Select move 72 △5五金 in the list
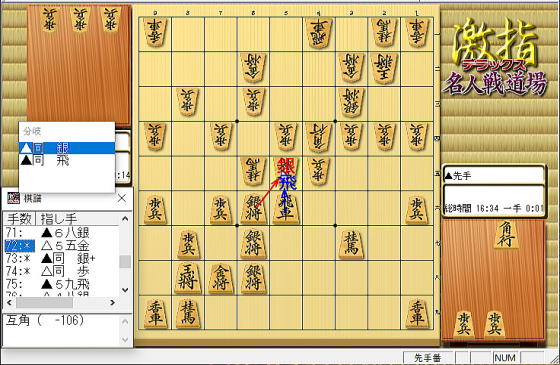 pyautogui.click(x=61, y=246)
